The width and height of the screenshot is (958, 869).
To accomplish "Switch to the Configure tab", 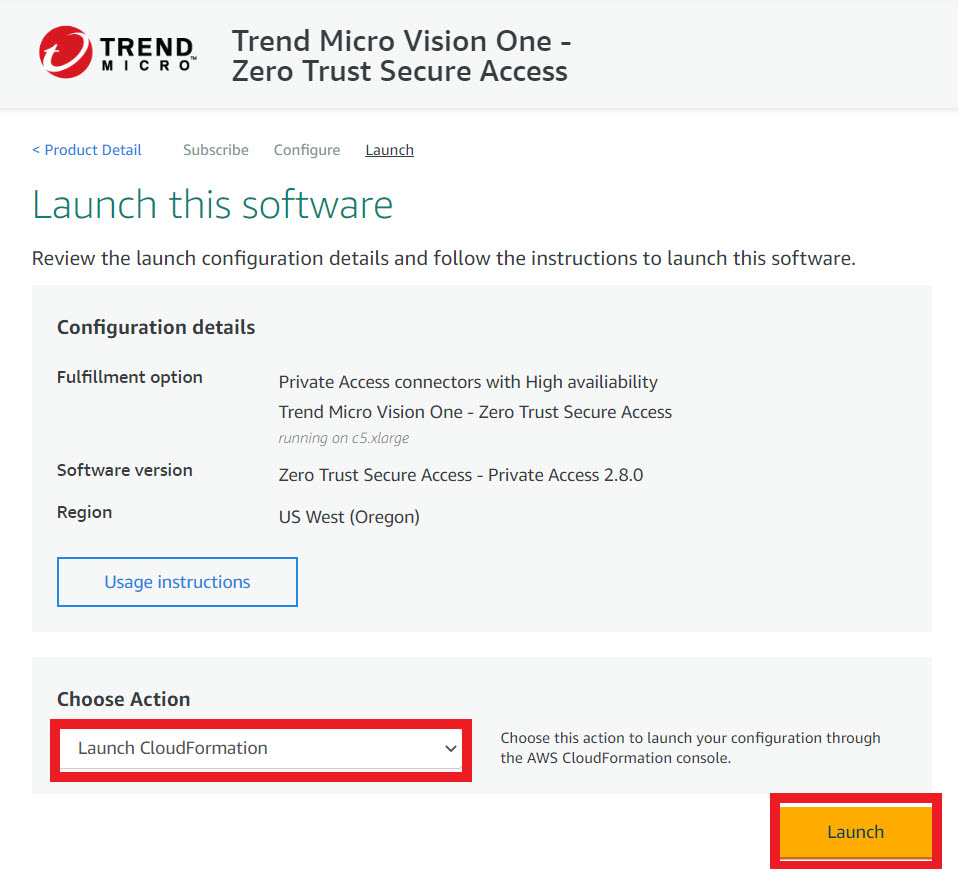I will (x=306, y=149).
